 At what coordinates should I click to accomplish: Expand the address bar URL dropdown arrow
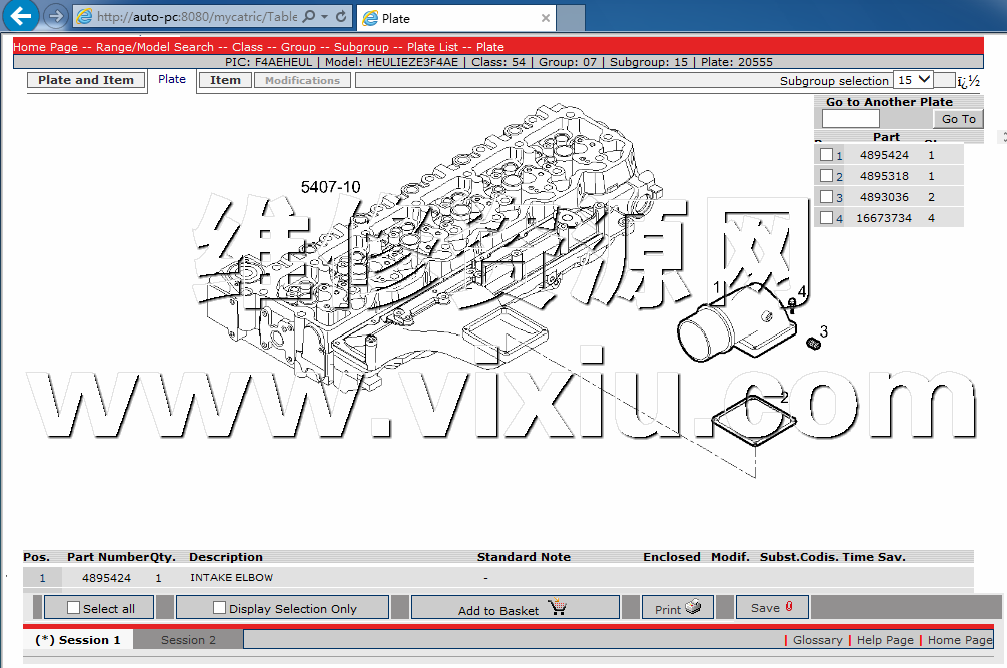325,17
